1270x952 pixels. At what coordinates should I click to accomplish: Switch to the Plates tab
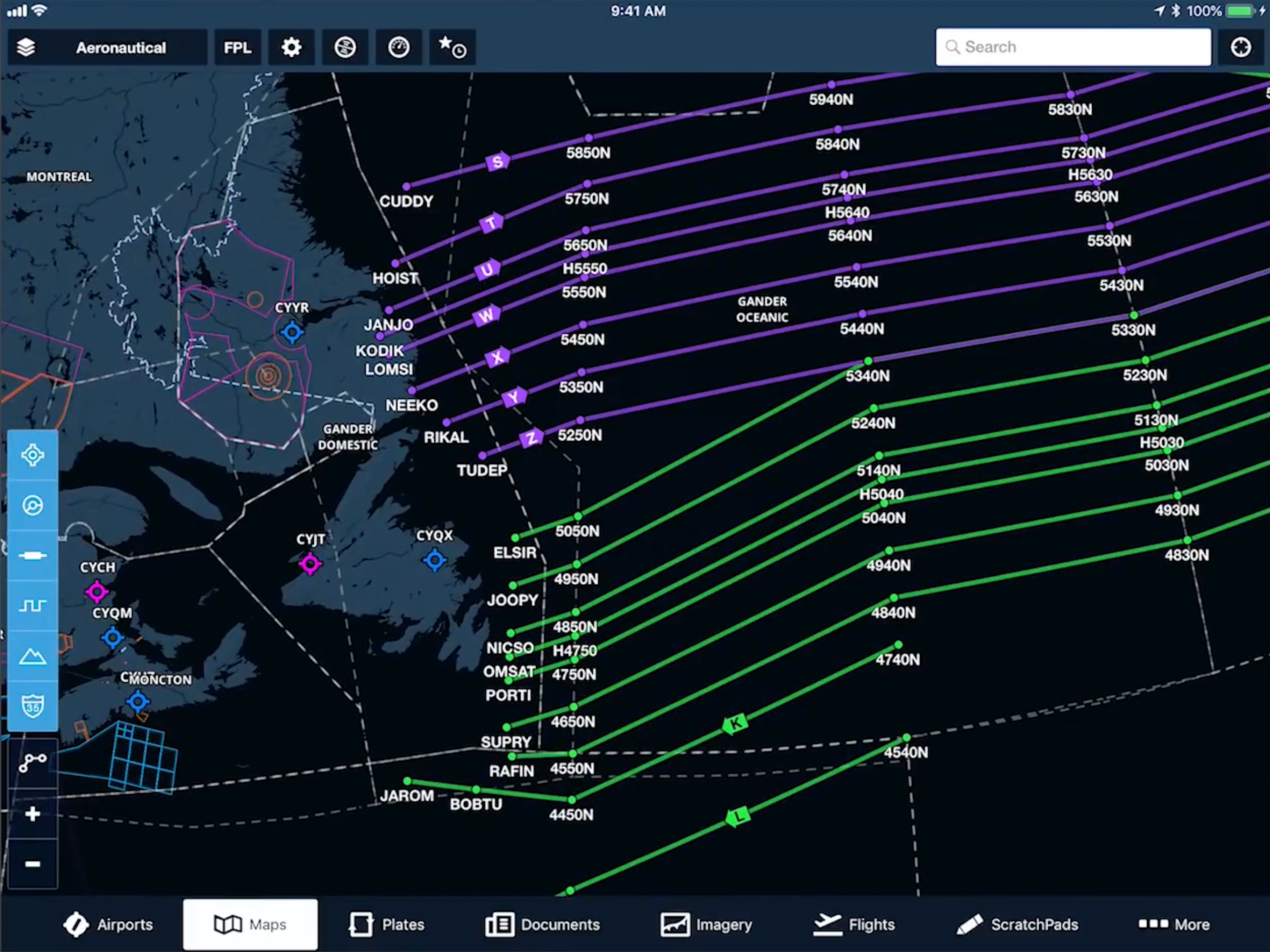point(386,924)
